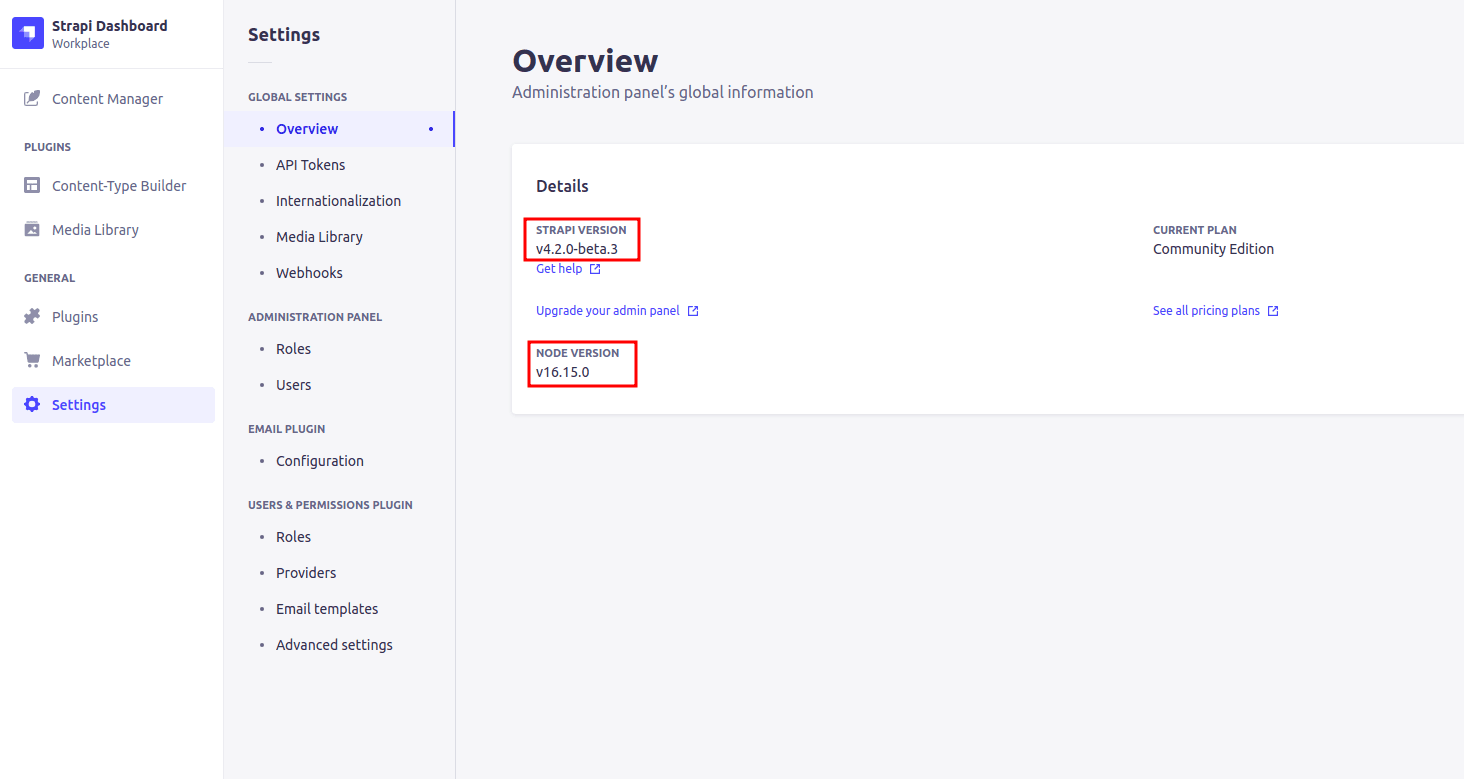Click external icon beside See all pricing plans
Screen dimensions: 1464x779
click(1273, 311)
